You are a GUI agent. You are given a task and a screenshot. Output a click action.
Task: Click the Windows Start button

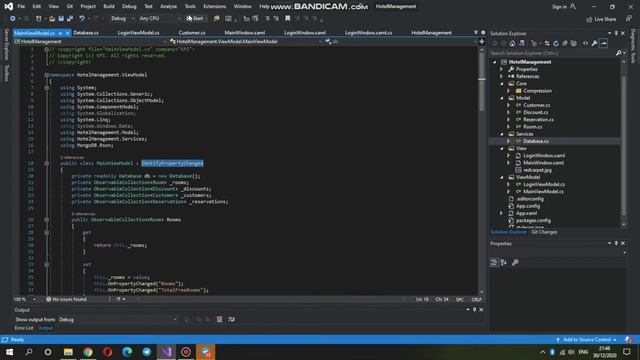(9, 352)
